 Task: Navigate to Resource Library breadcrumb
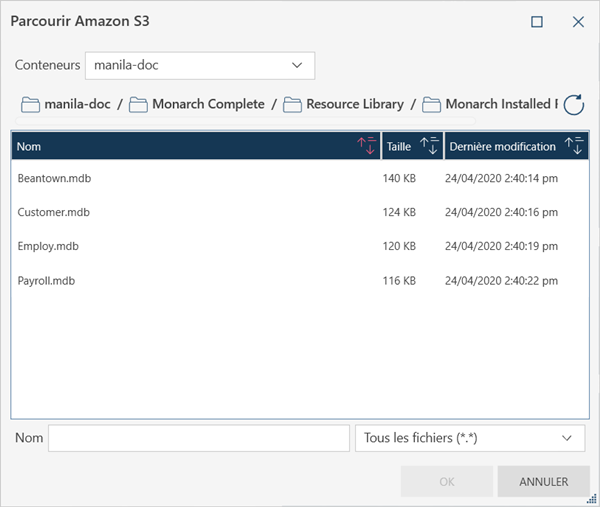tap(354, 104)
